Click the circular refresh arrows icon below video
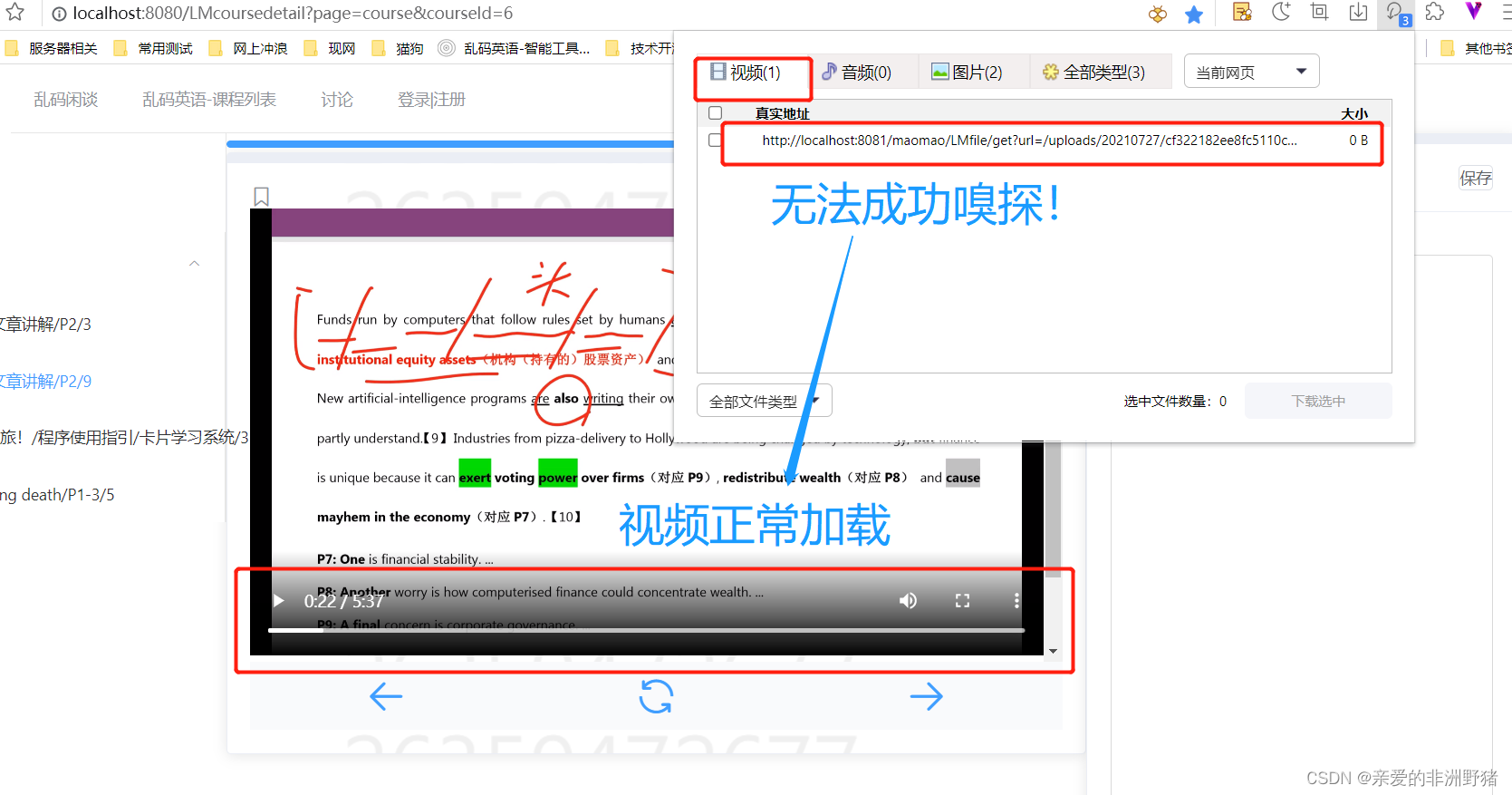Viewport: 1512px width, 795px height. [x=656, y=696]
